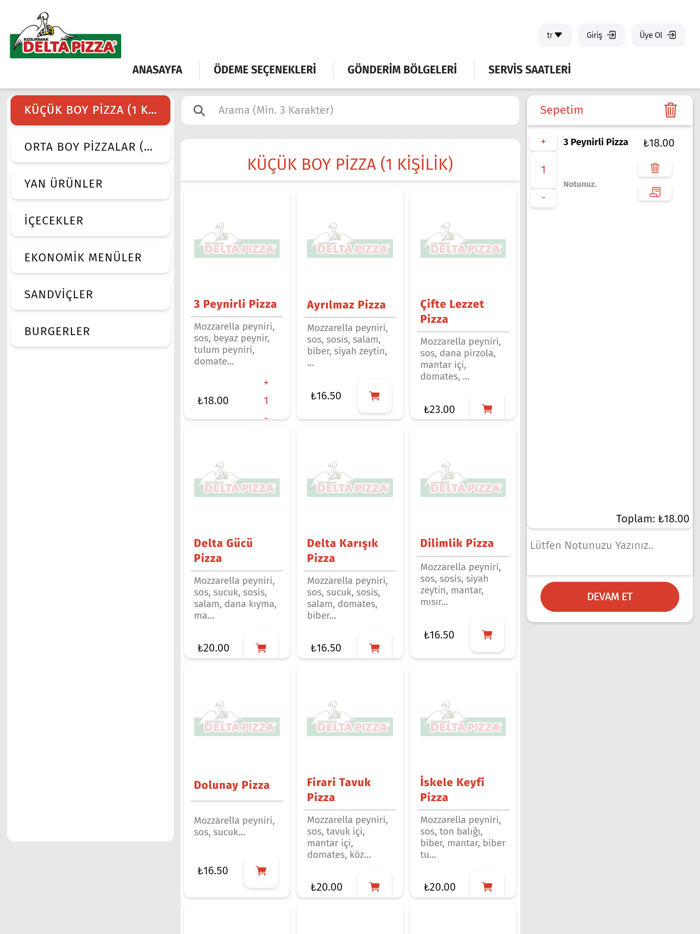This screenshot has height=934, width=700.
Task: Click the Üye Ol sign-up button
Action: [x=658, y=35]
